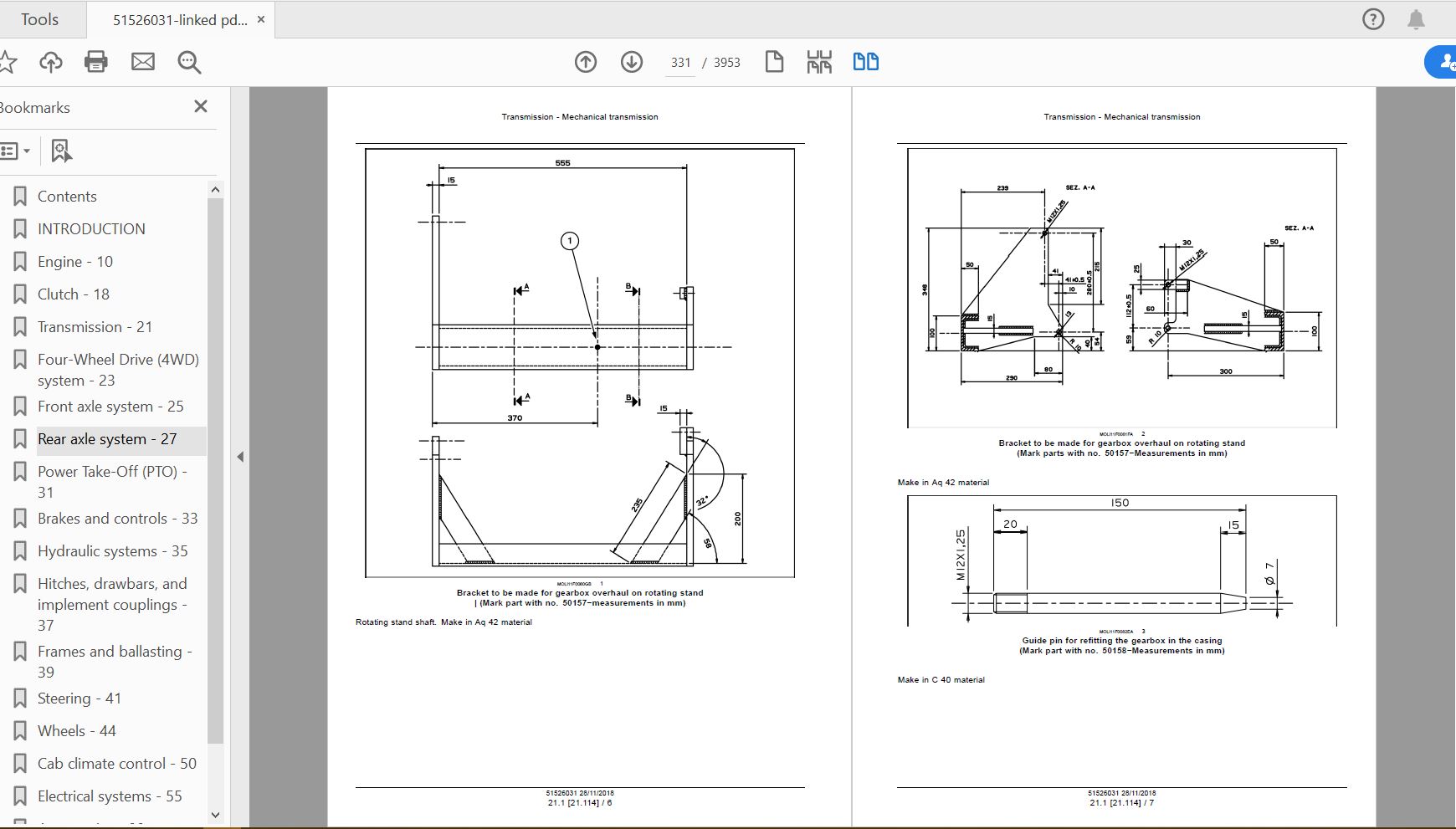Open the find text magnifier tool
Screen dimensions: 1456x829
(x=189, y=62)
